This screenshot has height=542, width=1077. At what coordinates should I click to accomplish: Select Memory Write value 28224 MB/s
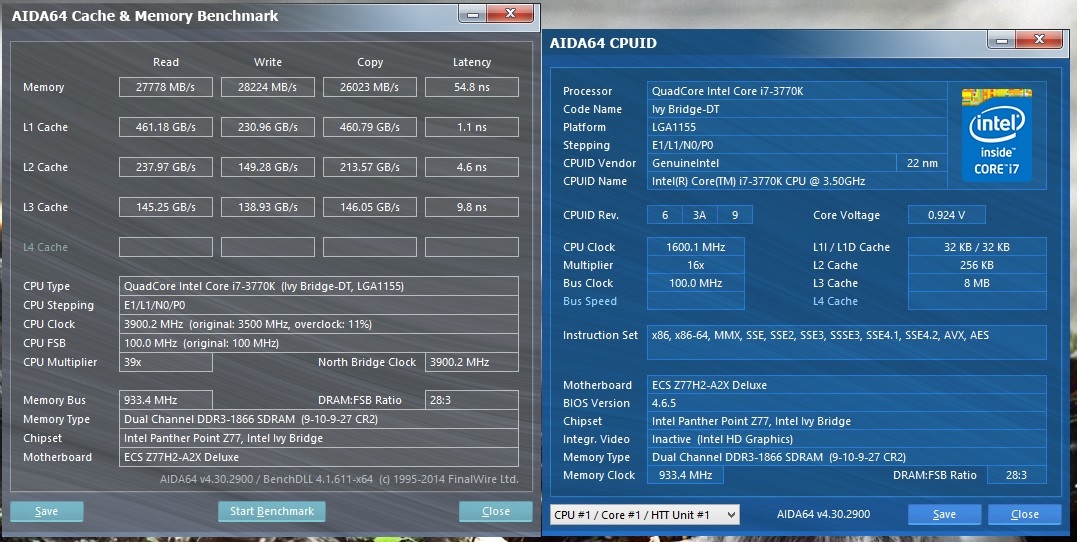[x=268, y=87]
